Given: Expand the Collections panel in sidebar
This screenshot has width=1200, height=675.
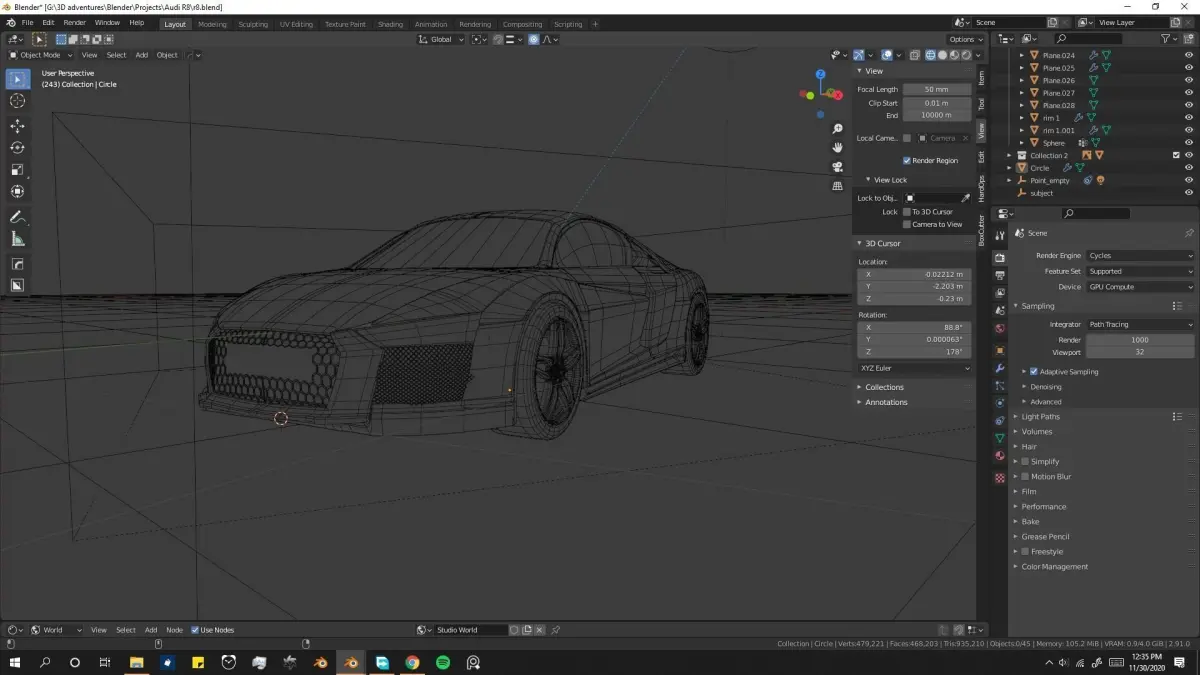Looking at the screenshot, I should tap(884, 387).
